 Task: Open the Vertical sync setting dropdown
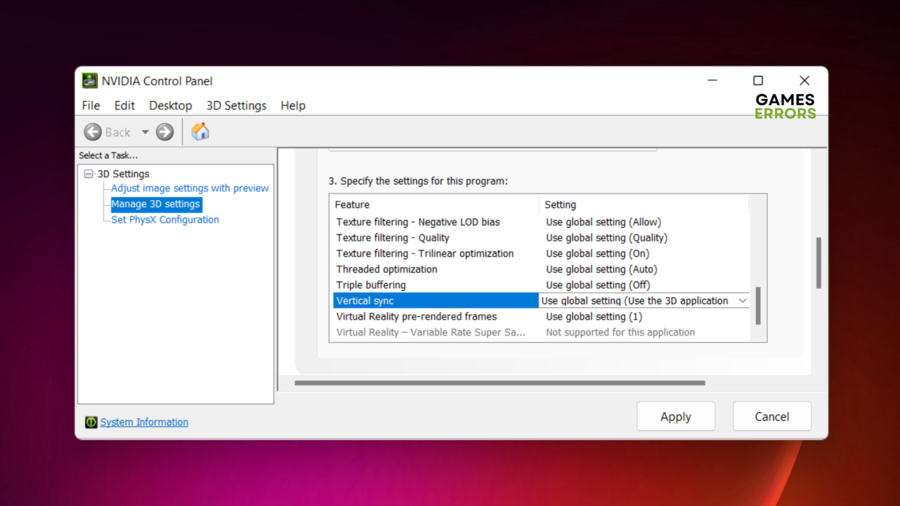pyautogui.click(x=742, y=301)
